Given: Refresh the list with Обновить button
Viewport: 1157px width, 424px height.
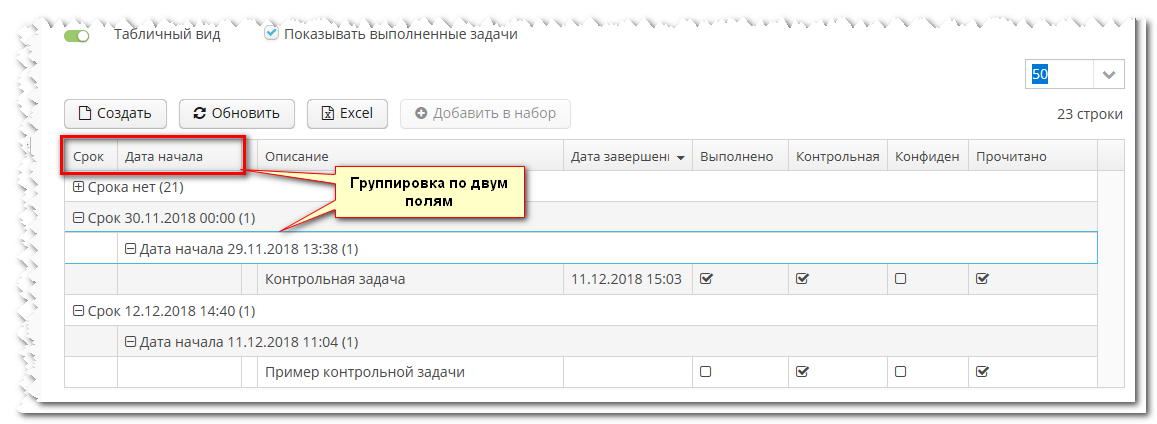Looking at the screenshot, I should tap(236, 114).
